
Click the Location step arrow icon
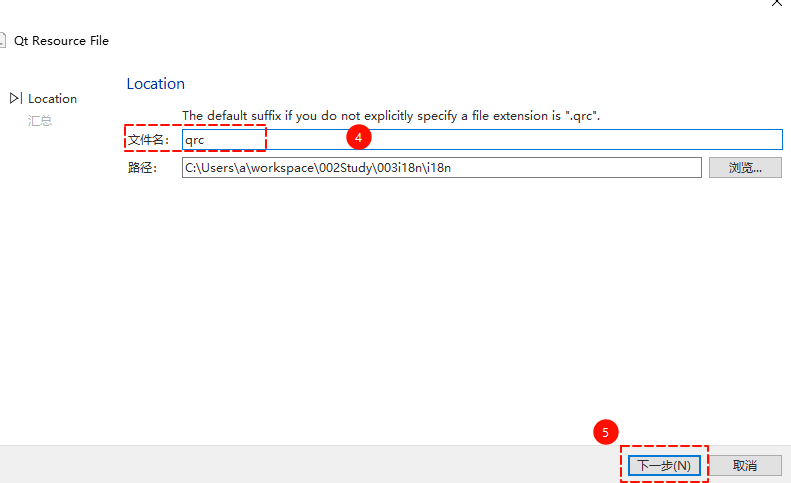tap(16, 98)
